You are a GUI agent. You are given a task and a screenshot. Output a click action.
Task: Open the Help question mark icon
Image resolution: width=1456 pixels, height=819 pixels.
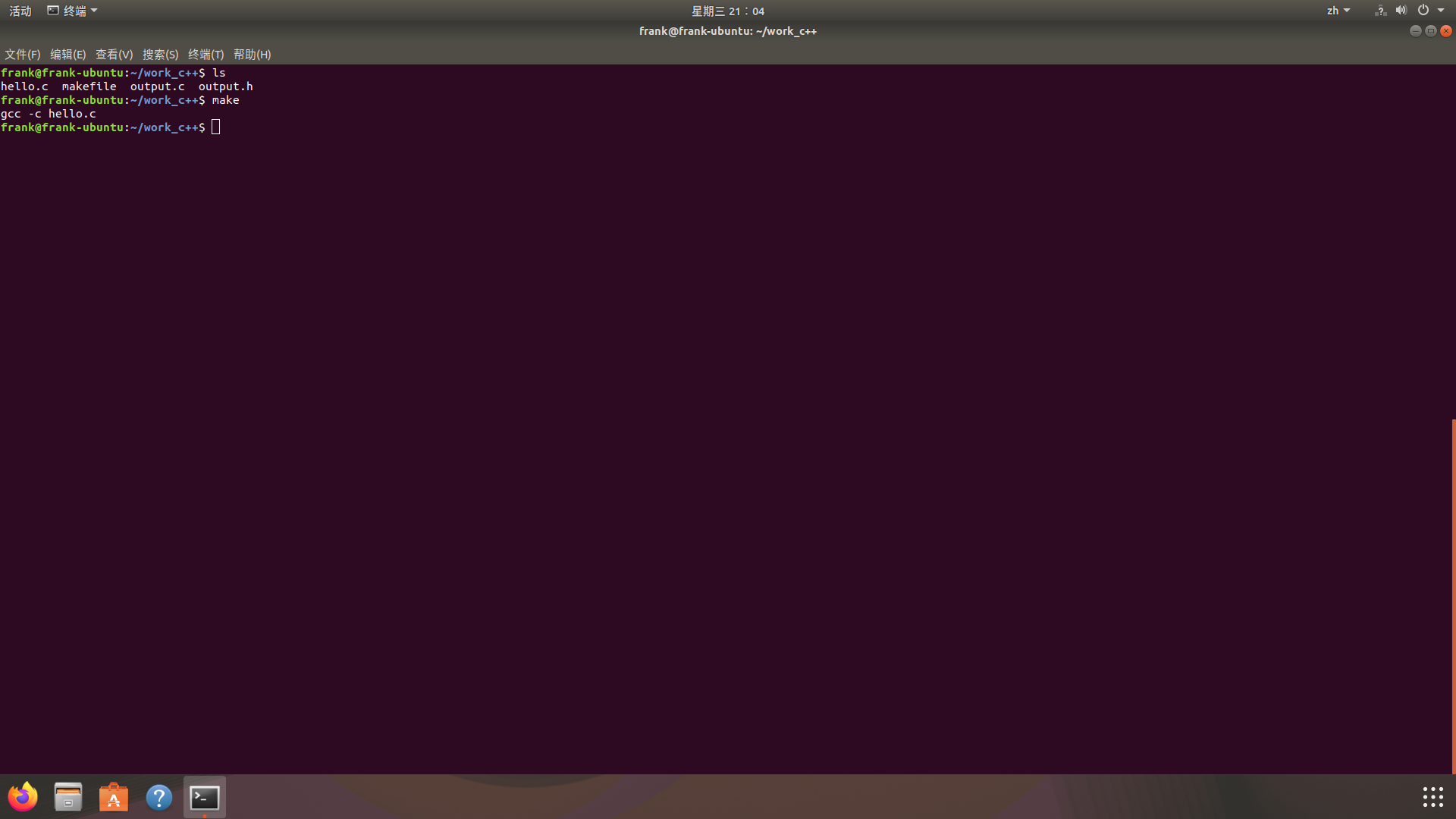159,797
